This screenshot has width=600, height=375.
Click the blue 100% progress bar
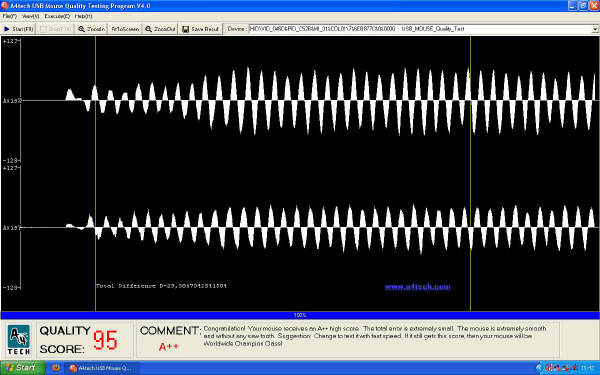coord(300,315)
